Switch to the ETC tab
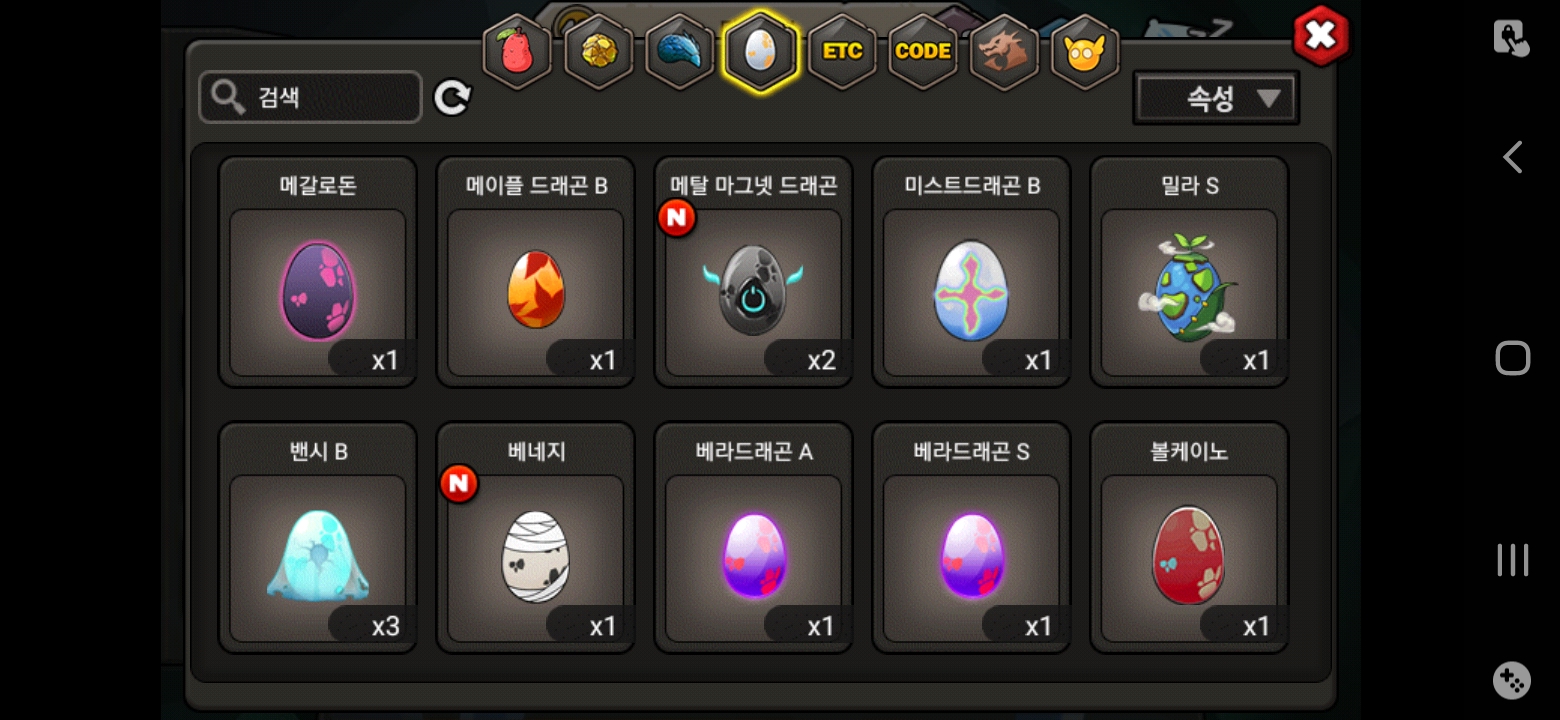The height and width of the screenshot is (720, 1560). point(842,51)
